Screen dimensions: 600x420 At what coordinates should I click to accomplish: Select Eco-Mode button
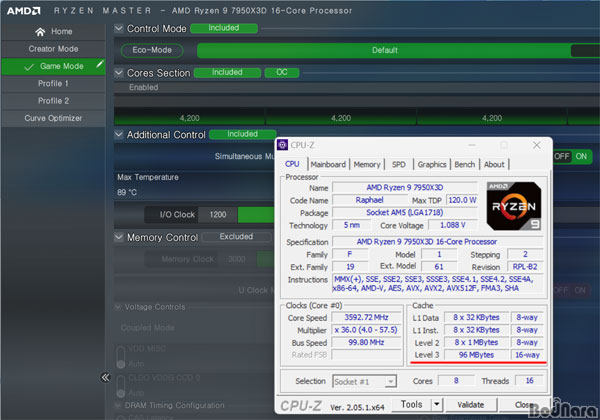152,50
